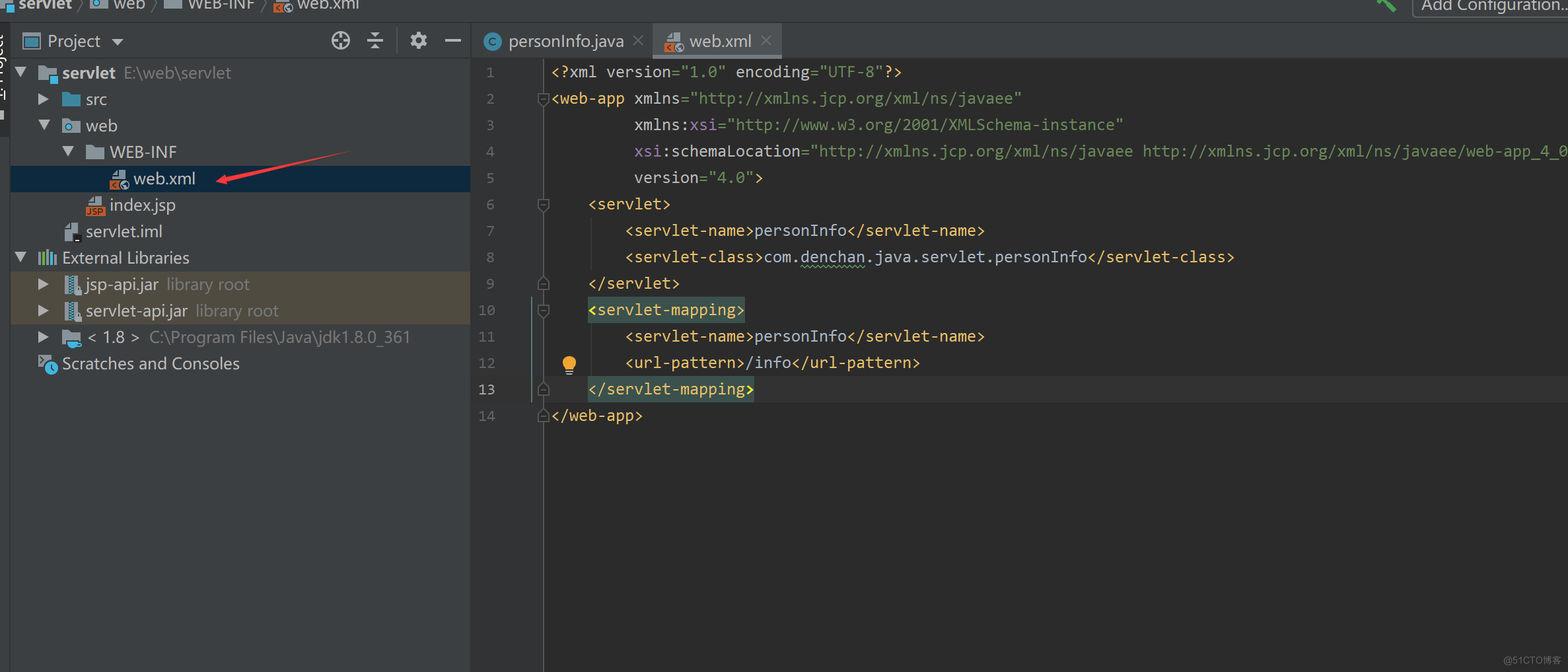Click the locate/select opened file target icon
This screenshot has height=672, width=1568.
click(341, 41)
